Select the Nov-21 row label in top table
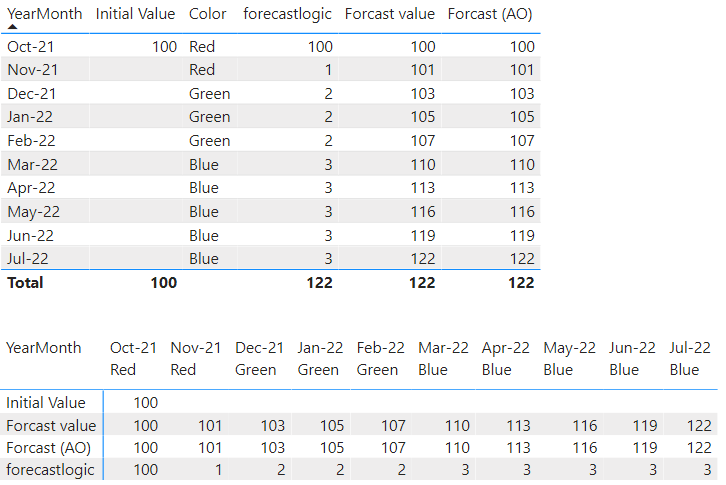The width and height of the screenshot is (726, 485). tap(32, 70)
